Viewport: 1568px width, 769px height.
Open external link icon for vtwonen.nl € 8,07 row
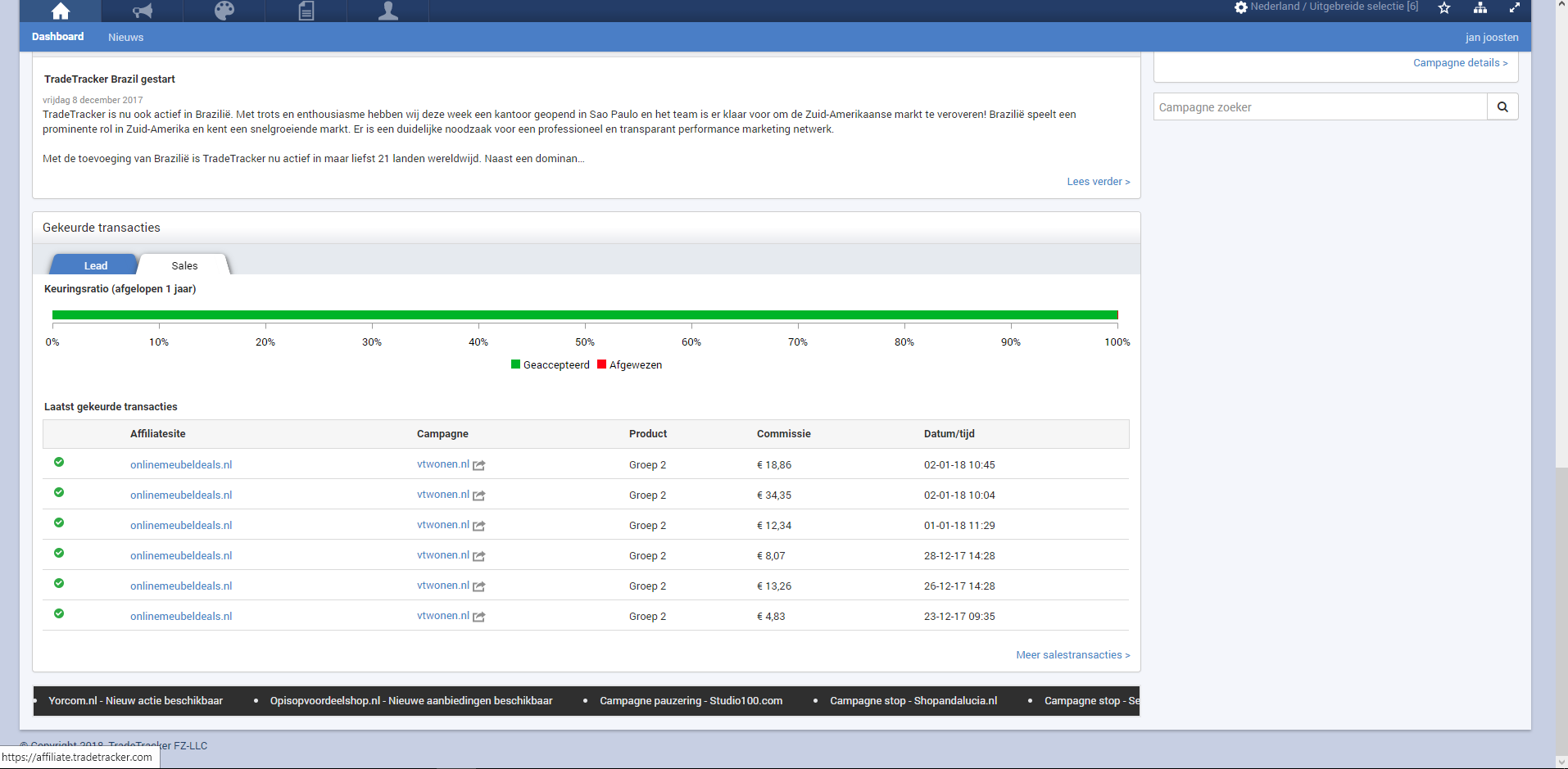point(479,556)
